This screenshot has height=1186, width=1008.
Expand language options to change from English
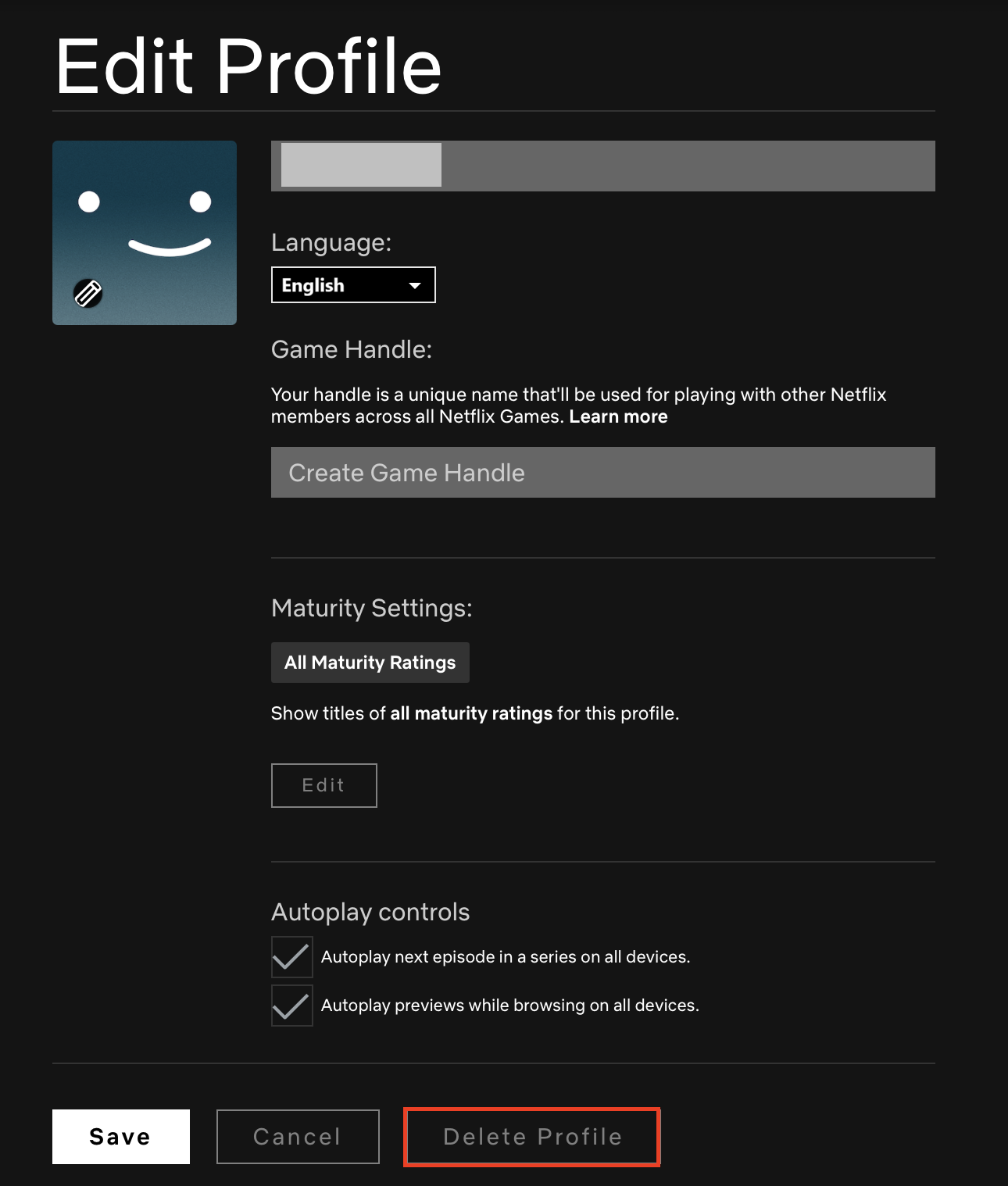[352, 284]
